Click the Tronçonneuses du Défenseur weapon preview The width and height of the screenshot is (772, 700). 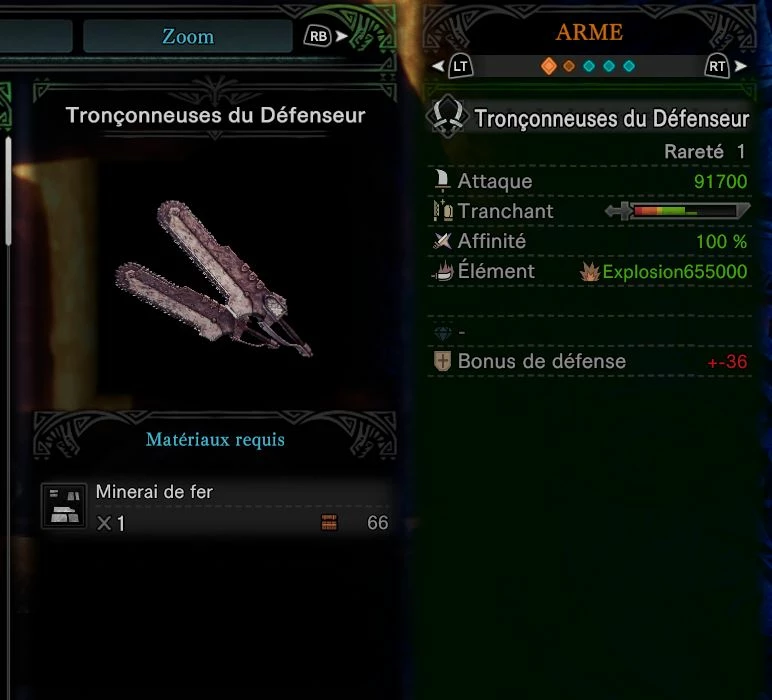click(x=213, y=279)
